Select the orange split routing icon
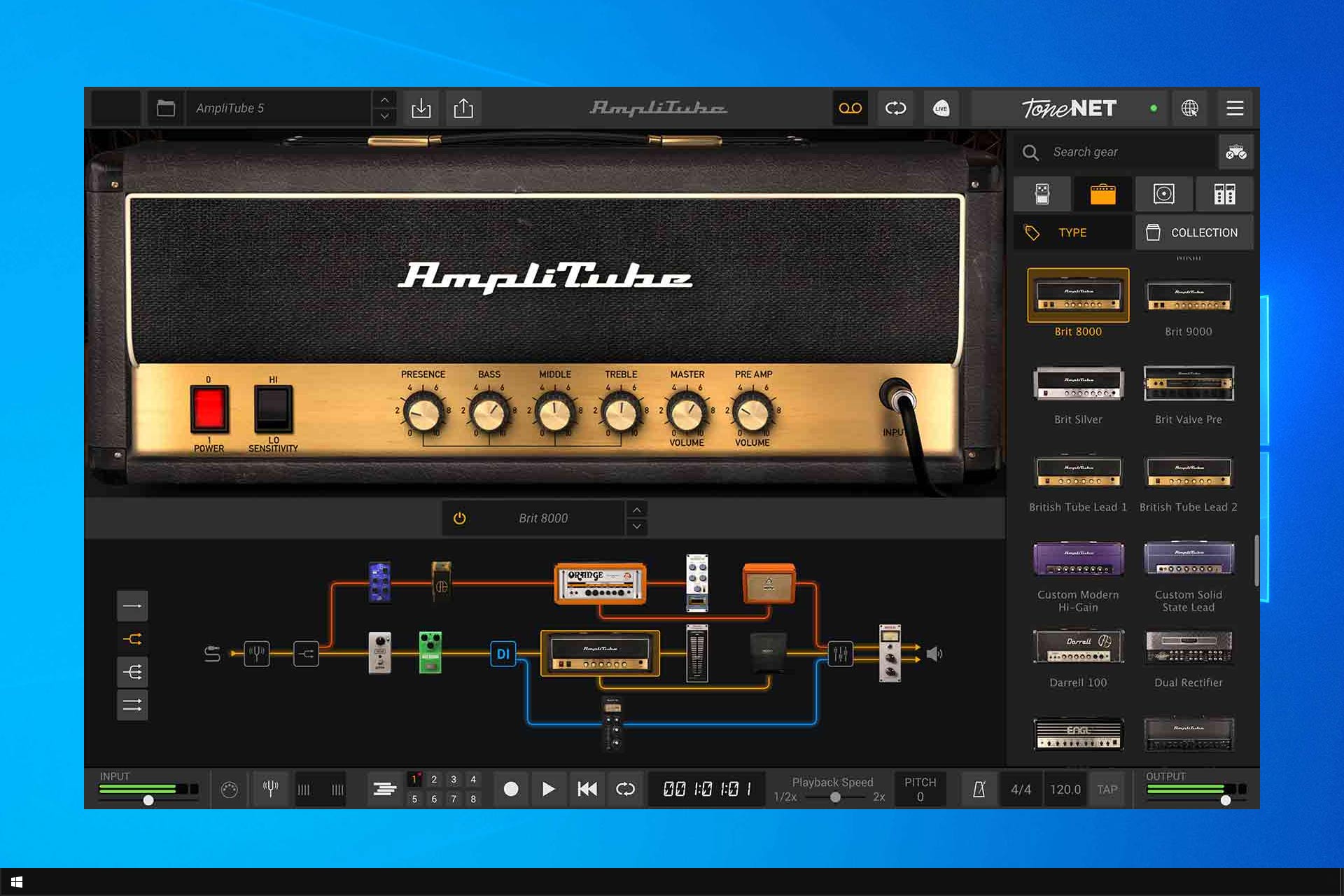This screenshot has width=1344, height=896. 132,639
